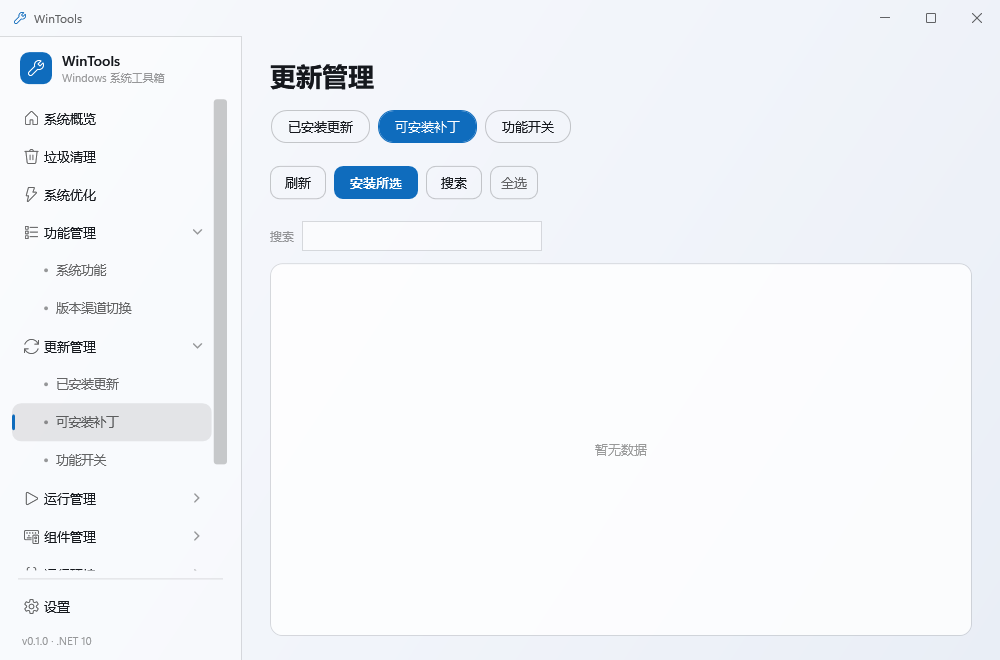The width and height of the screenshot is (1000, 660).
Task: Select 已安装更新 sidebar sub-item
Action: (x=112, y=384)
